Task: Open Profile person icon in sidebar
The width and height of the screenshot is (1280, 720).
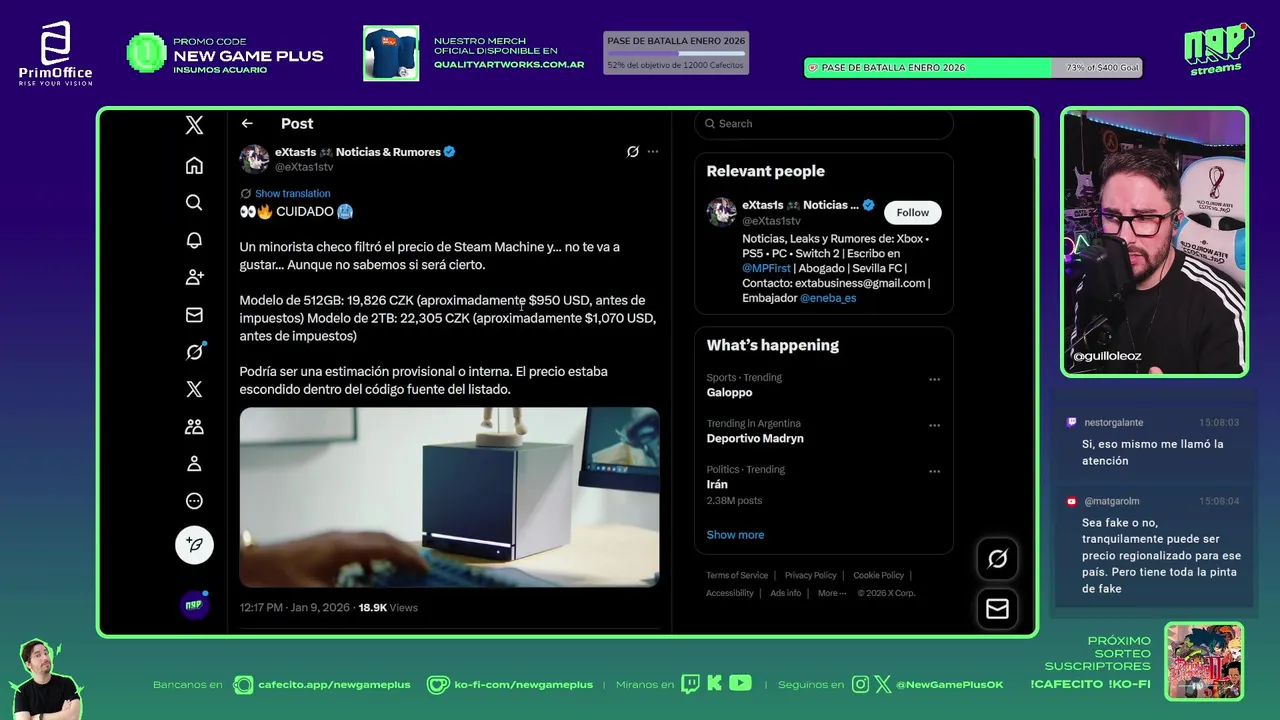Action: point(194,464)
